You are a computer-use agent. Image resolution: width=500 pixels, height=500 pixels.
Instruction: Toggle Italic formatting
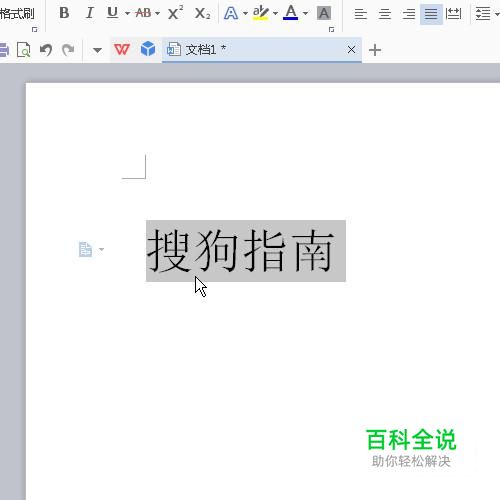89,13
